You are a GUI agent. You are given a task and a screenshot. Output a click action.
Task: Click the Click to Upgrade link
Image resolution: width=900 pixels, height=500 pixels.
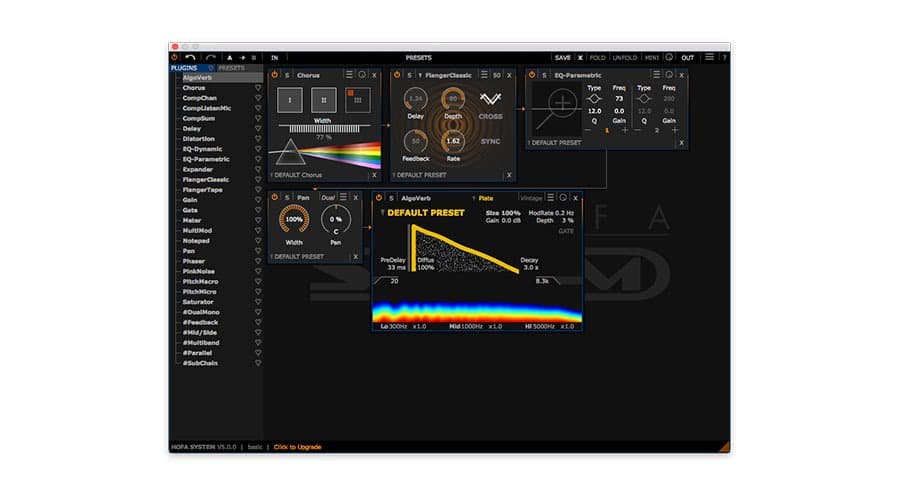(297, 447)
